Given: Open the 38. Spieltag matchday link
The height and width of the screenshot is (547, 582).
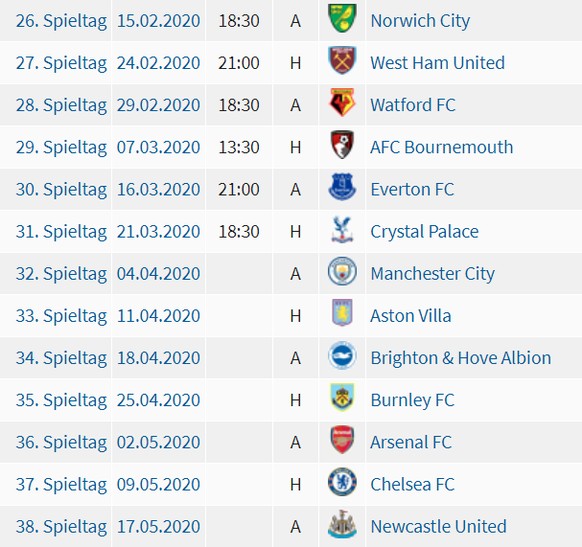Looking at the screenshot, I should click(x=61, y=527).
